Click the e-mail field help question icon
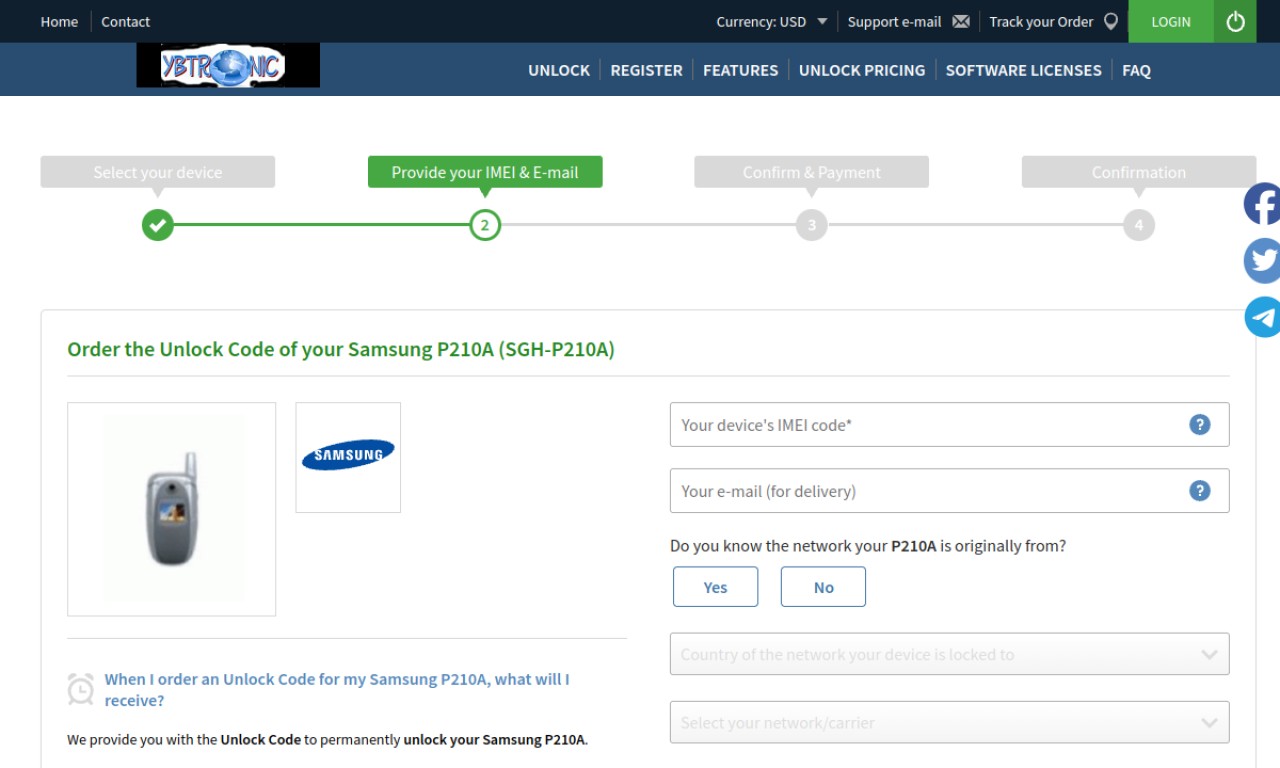1280x768 pixels. tap(1200, 491)
